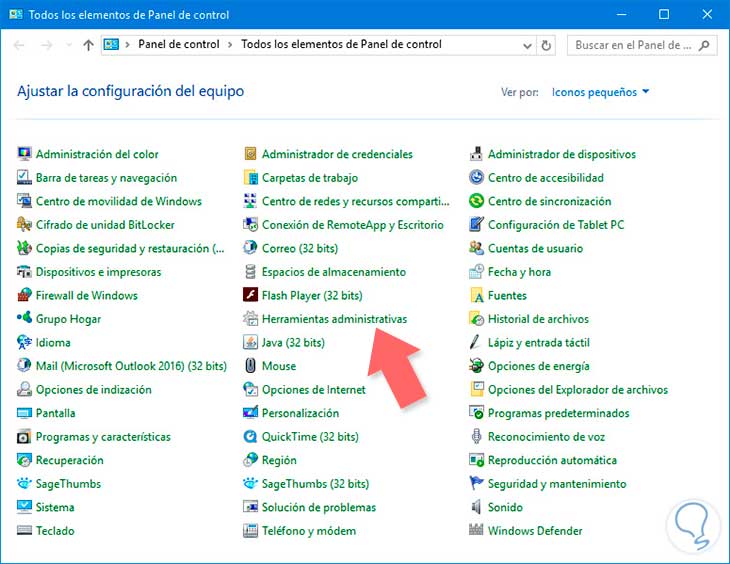Focus the Buscar en el Panel de control field
Viewport: 730px width, 564px height.
642,45
